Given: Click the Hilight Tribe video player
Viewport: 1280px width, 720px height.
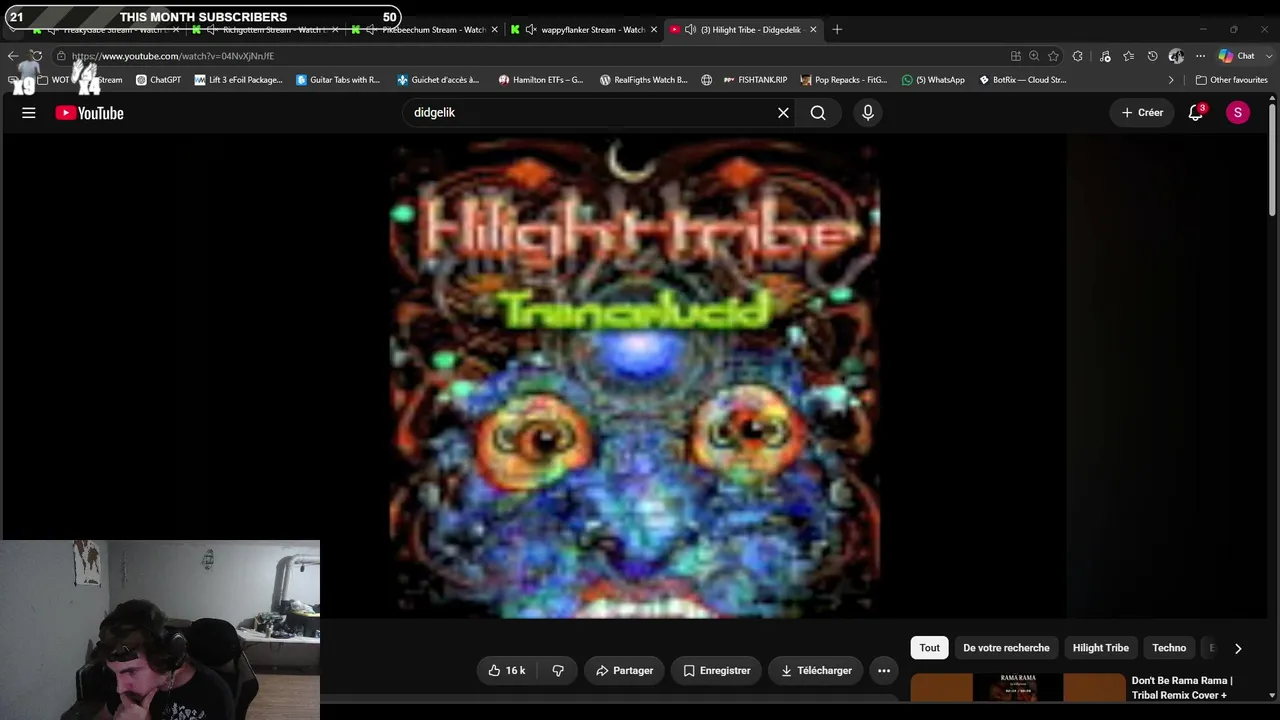Looking at the screenshot, I should click(x=635, y=376).
